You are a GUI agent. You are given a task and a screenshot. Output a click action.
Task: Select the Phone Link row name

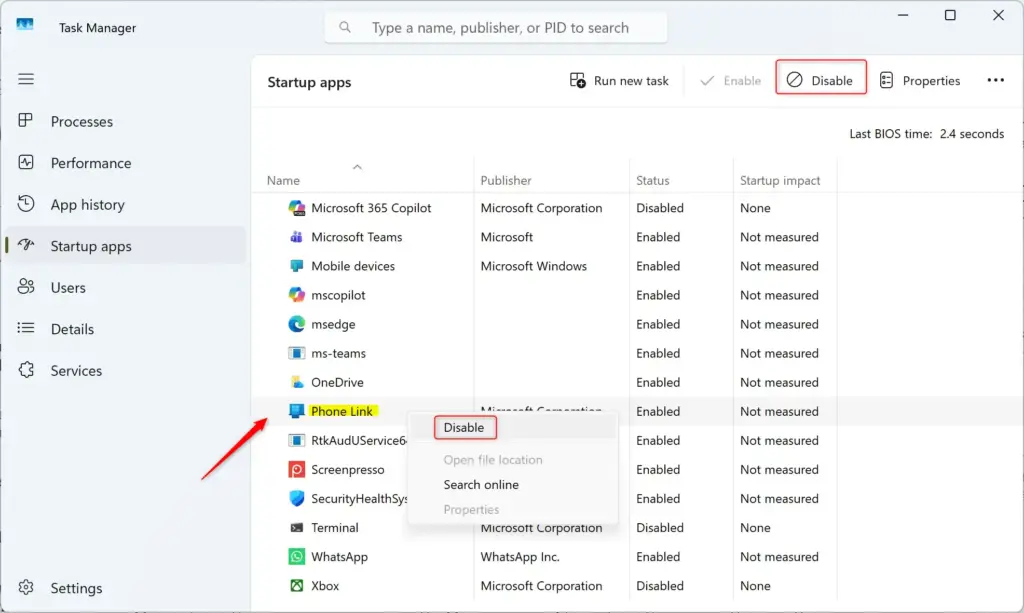(342, 411)
